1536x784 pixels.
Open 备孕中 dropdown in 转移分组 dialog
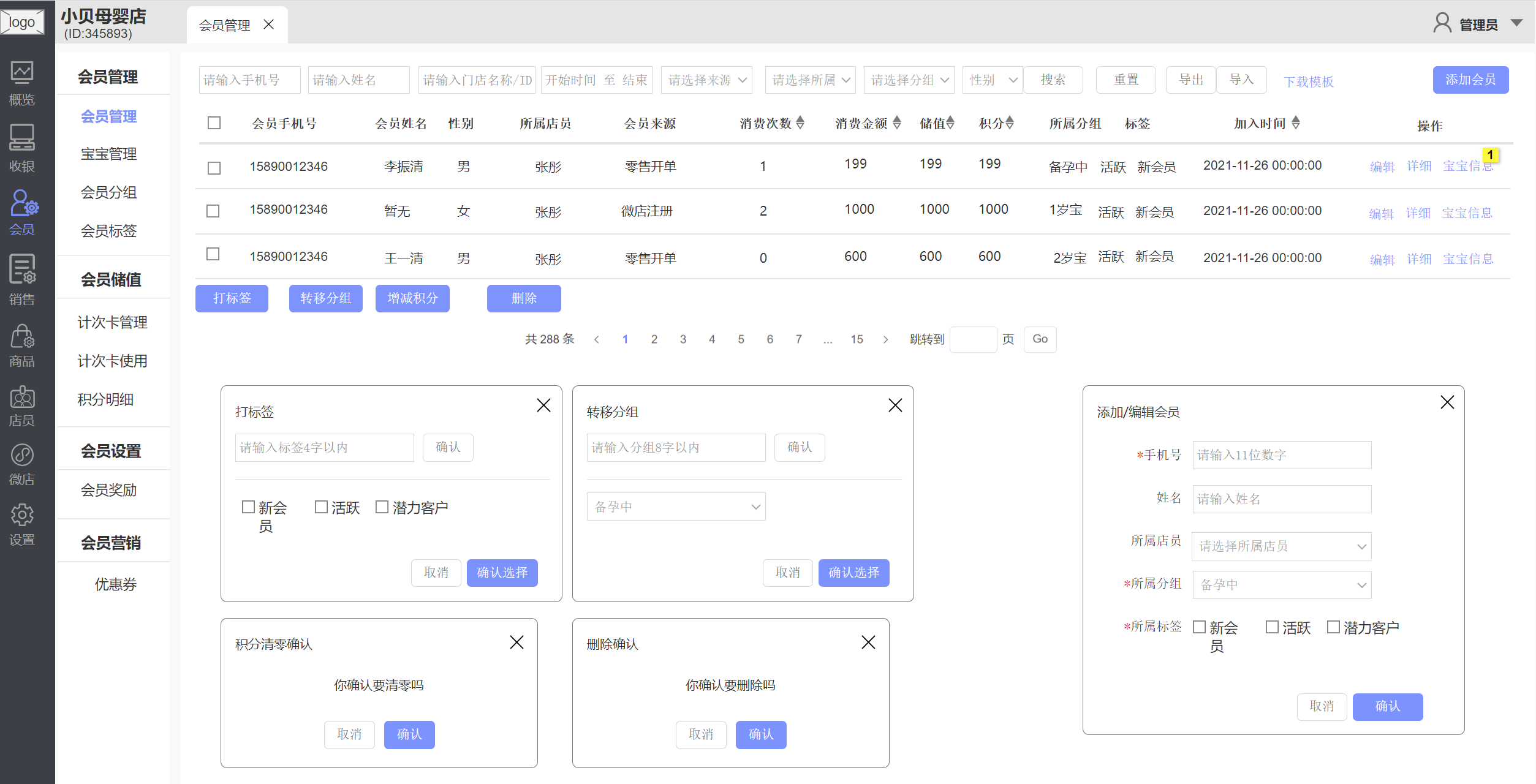pyautogui.click(x=676, y=507)
